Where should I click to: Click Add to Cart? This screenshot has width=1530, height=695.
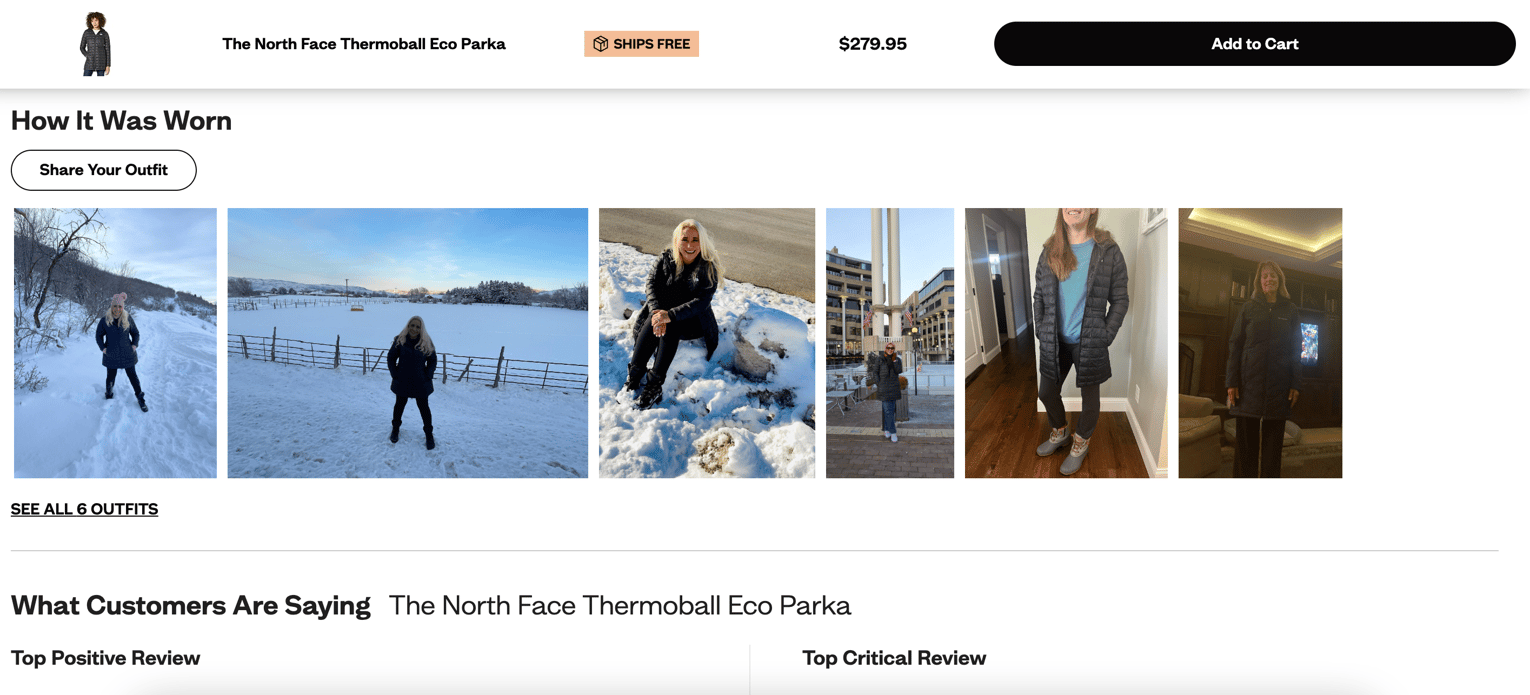pos(1254,43)
